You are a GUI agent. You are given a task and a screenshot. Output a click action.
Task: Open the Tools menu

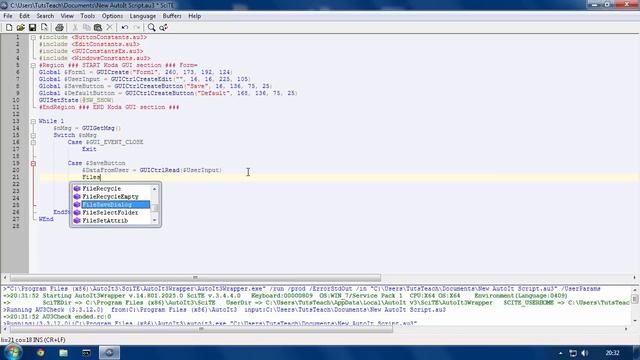(x=87, y=16)
